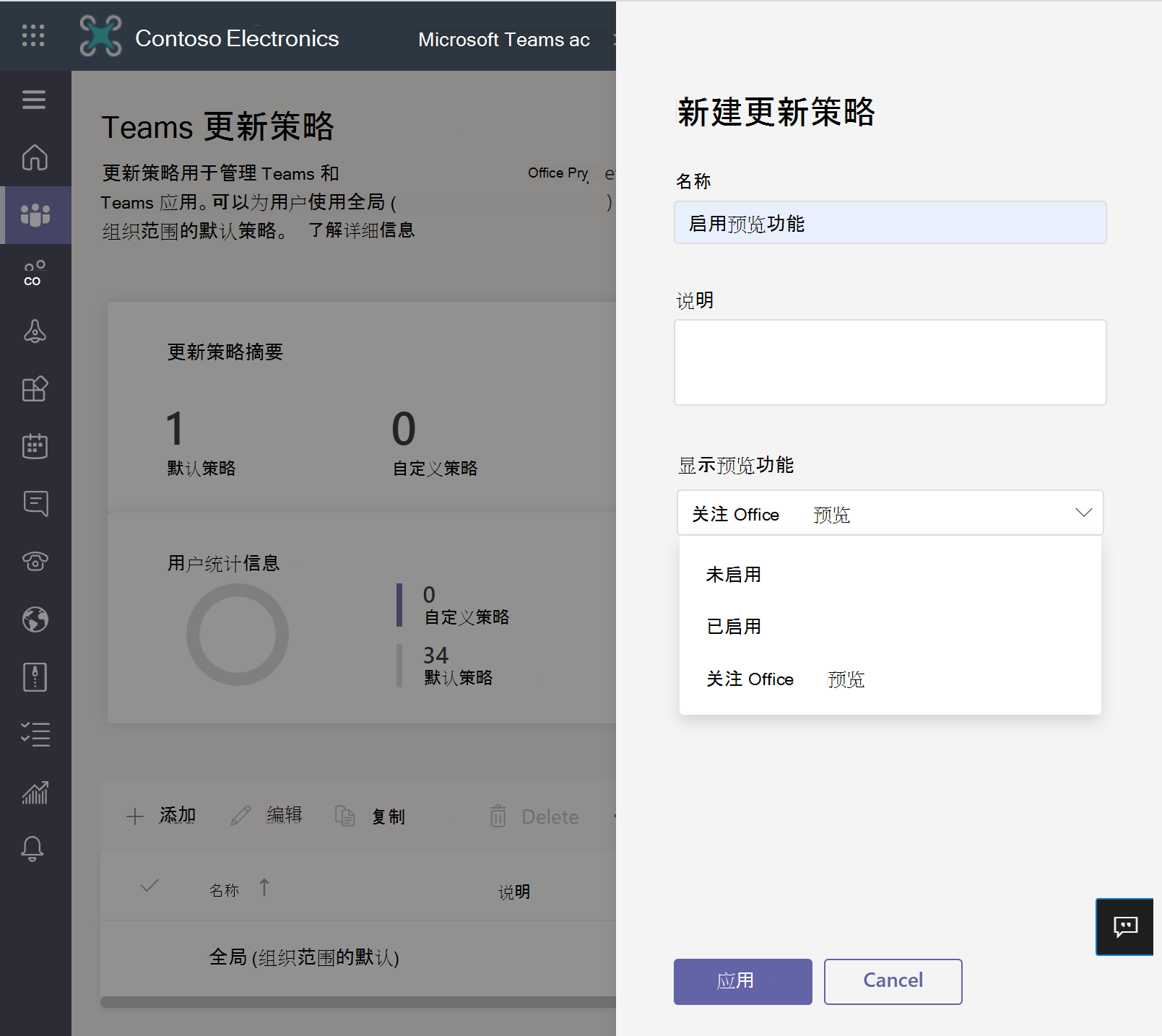Click the 说明 description text area
Viewport: 1162px width, 1036px height.
[890, 362]
